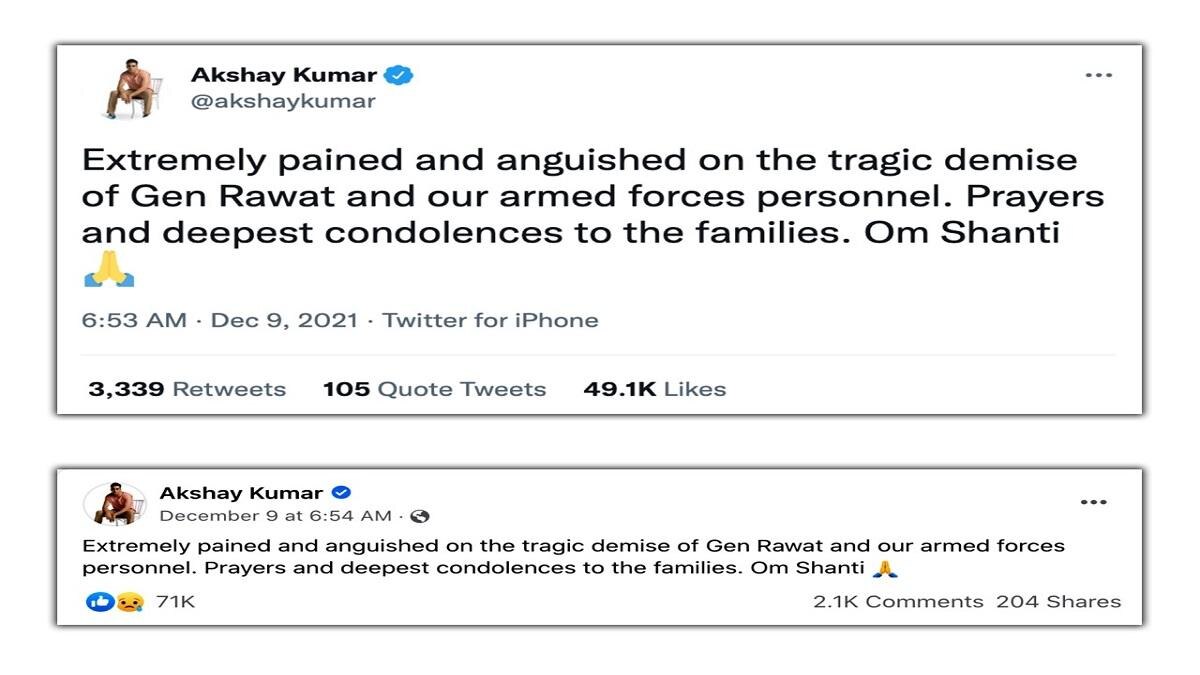
Task: Show the 49.1K Likes list
Action: [654, 389]
